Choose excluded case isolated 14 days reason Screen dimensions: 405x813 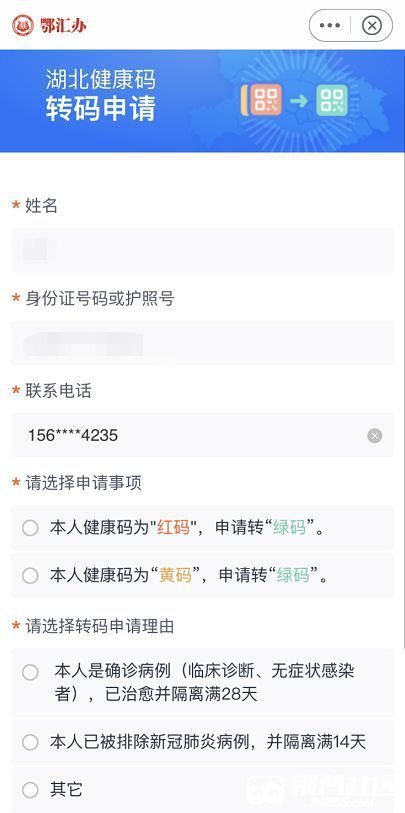[x=202, y=742]
